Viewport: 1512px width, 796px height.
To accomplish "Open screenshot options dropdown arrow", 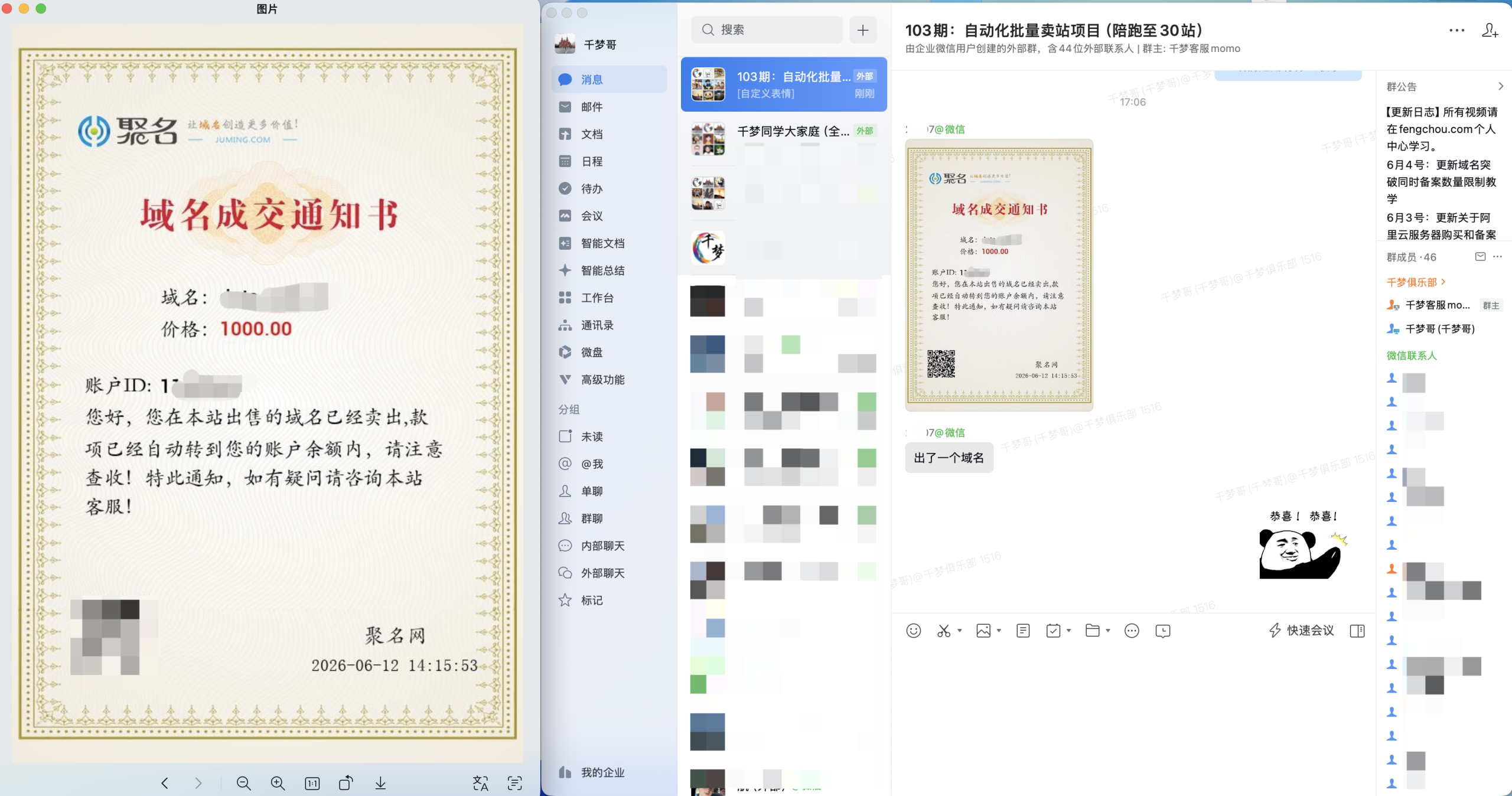I will [960, 631].
